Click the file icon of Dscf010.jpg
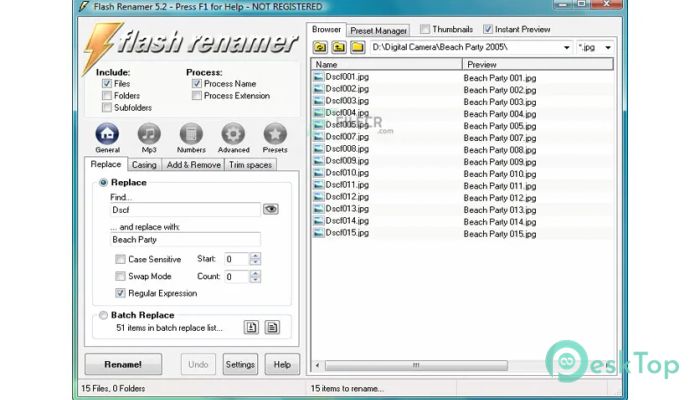Viewport: 700px width, 400px height. click(318, 173)
